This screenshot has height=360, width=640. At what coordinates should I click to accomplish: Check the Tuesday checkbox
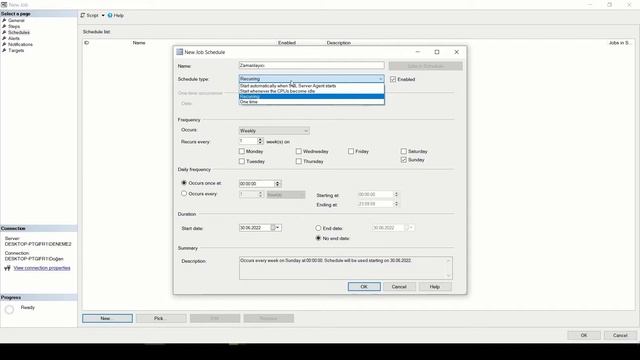(242, 162)
